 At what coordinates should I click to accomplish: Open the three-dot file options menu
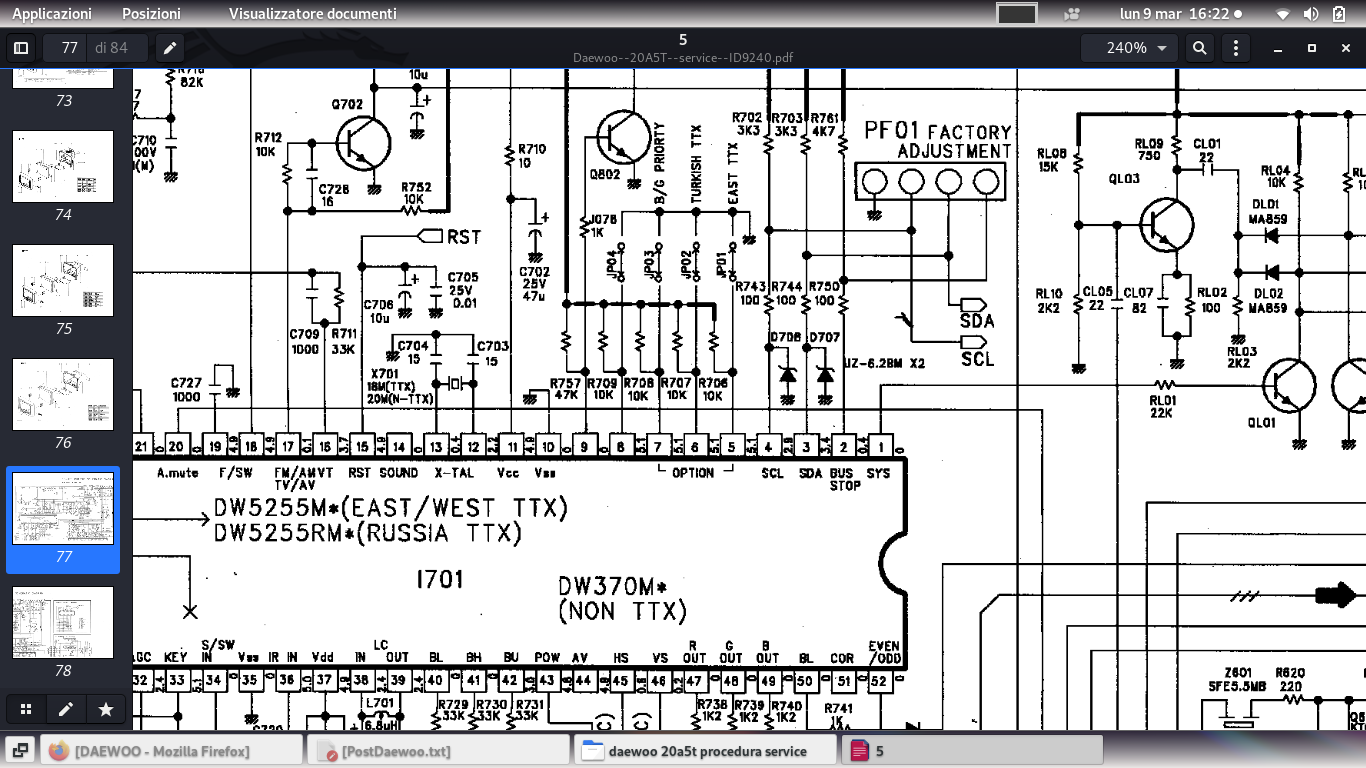(x=1237, y=48)
